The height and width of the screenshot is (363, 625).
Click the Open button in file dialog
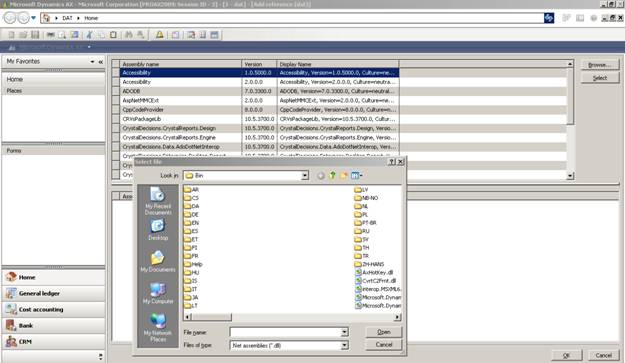point(384,332)
